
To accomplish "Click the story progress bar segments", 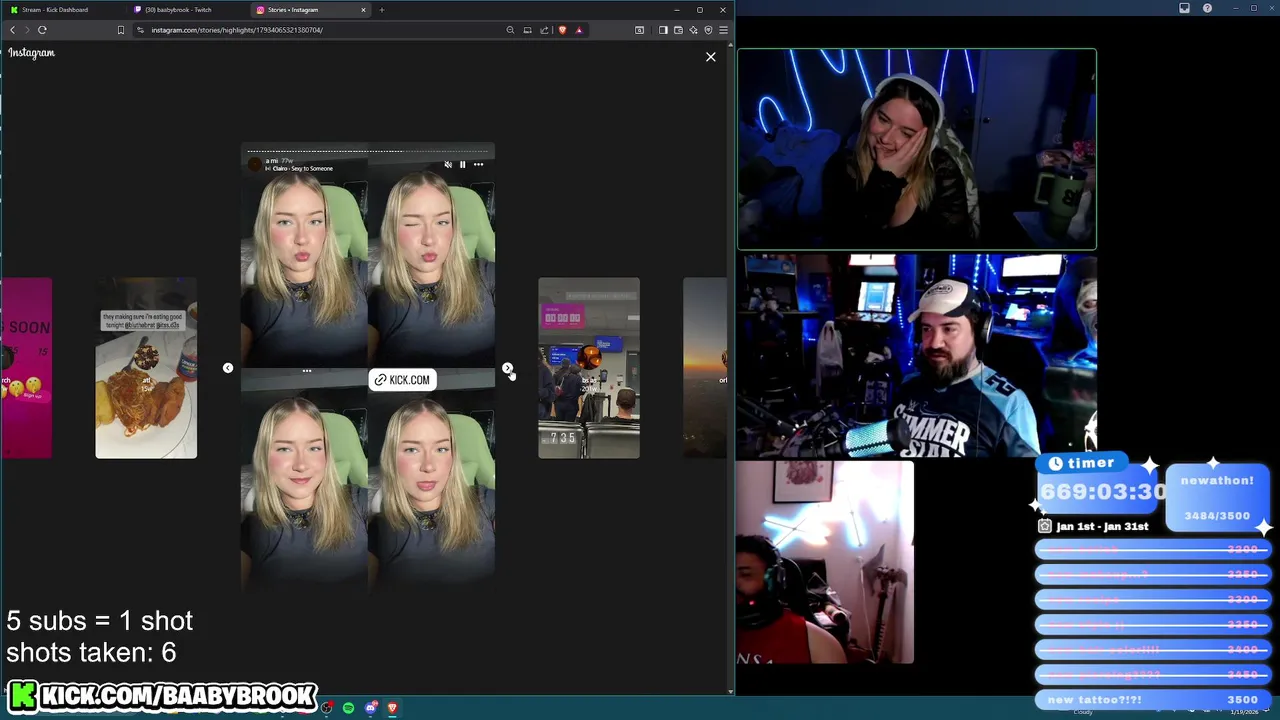I will pos(367,151).
